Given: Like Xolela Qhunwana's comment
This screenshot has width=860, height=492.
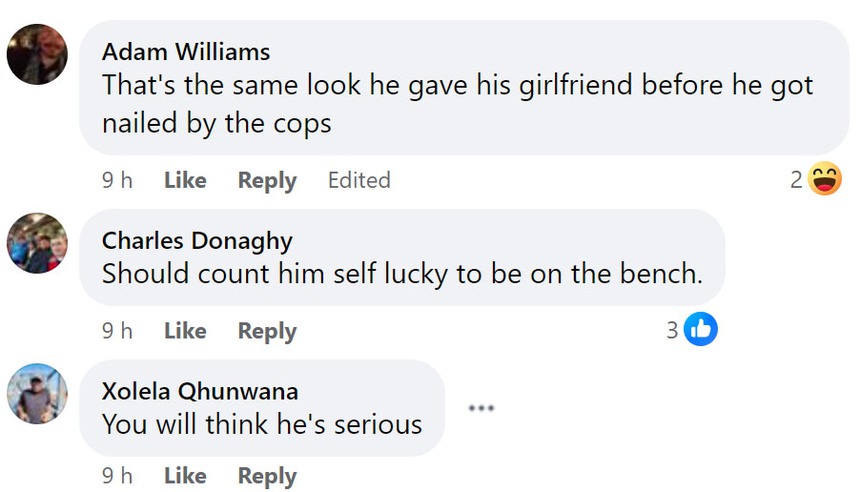Looking at the screenshot, I should point(185,476).
